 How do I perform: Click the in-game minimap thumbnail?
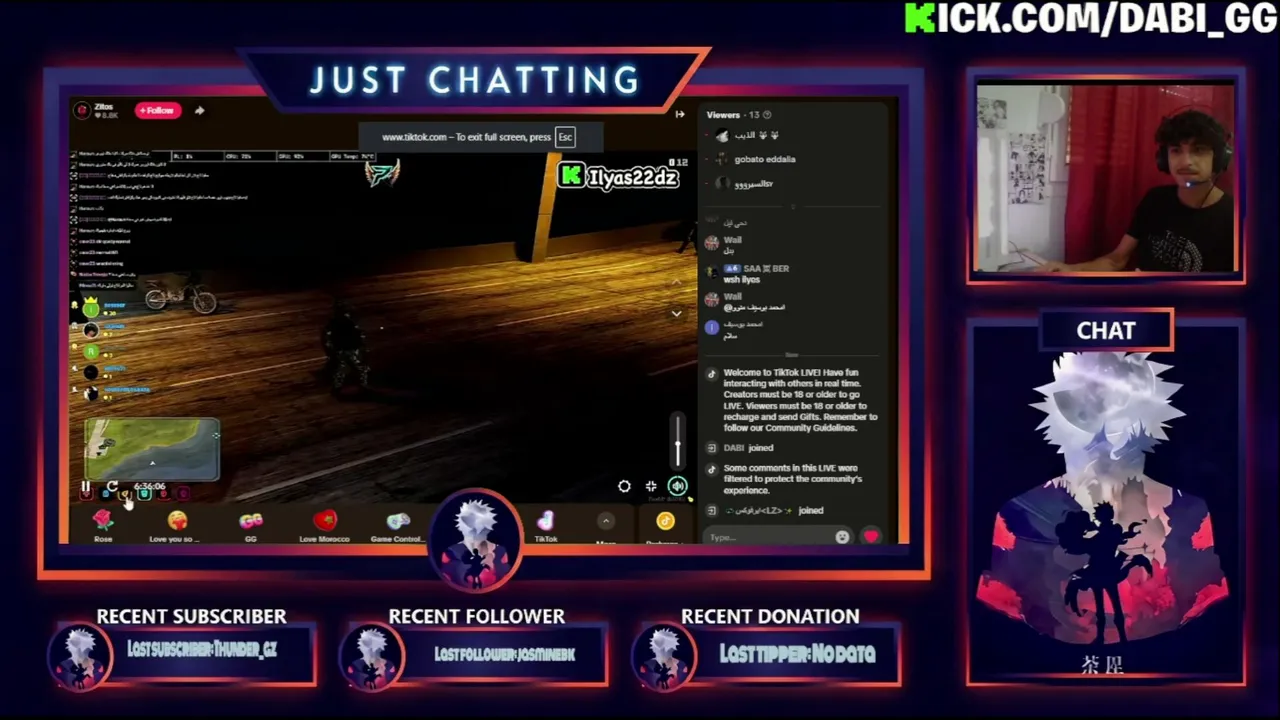pyautogui.click(x=152, y=449)
